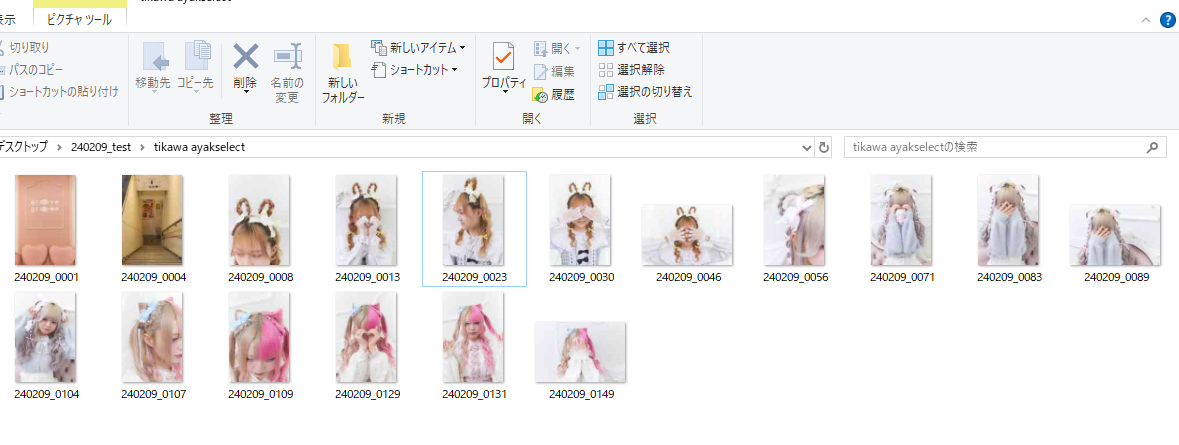Image resolution: width=1179 pixels, height=445 pixels.
Task: Open the Properties (プロパティ) dropdown arrow
Action: [x=504, y=92]
